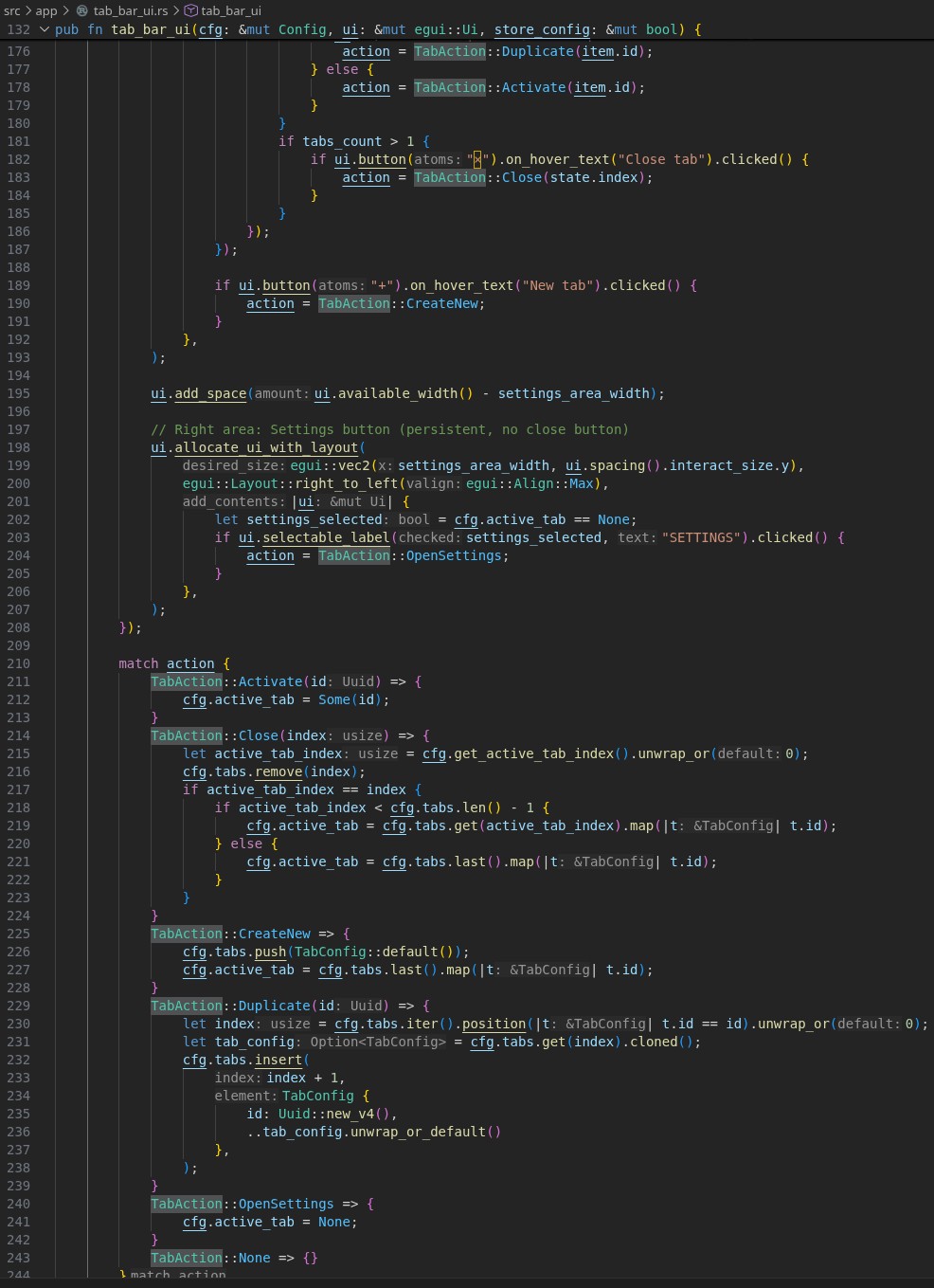The image size is (934, 1288).
Task: Click 'position' method call on line 230
Action: tap(494, 1024)
